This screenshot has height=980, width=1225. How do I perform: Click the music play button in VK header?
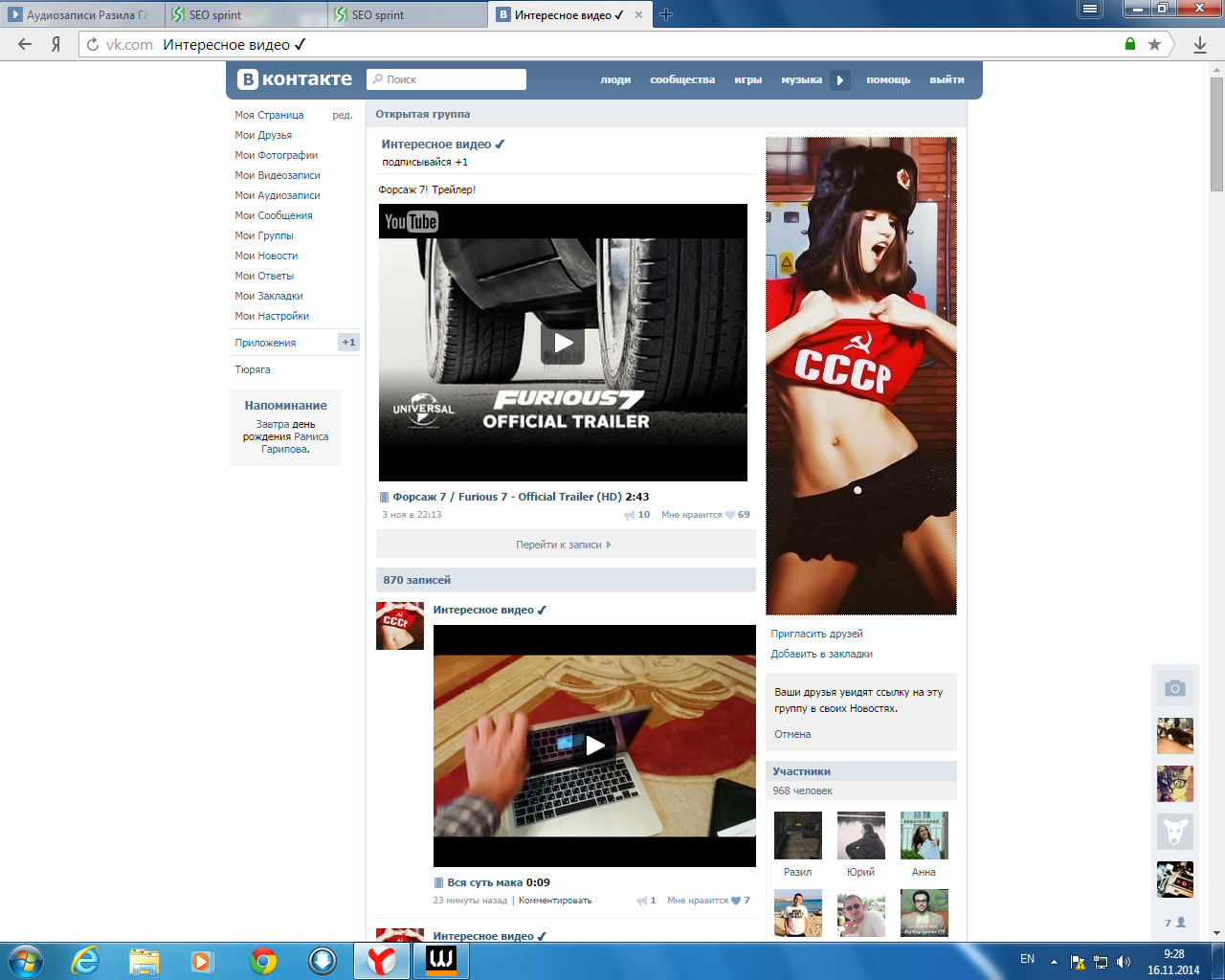839,80
